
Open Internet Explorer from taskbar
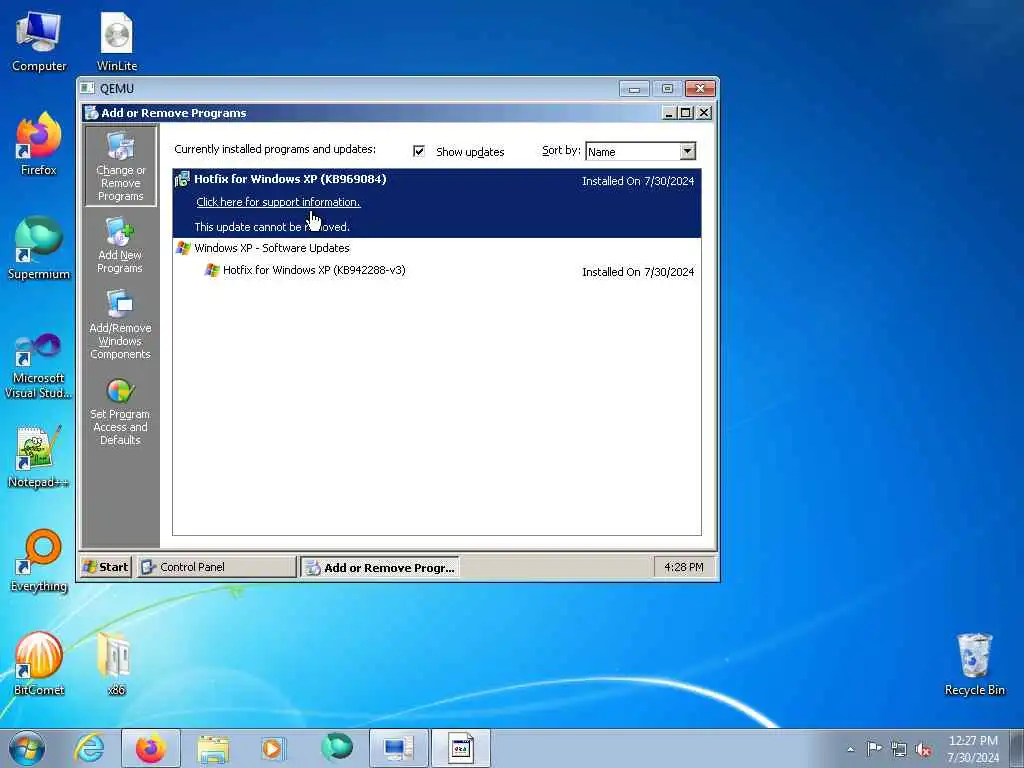pos(89,748)
